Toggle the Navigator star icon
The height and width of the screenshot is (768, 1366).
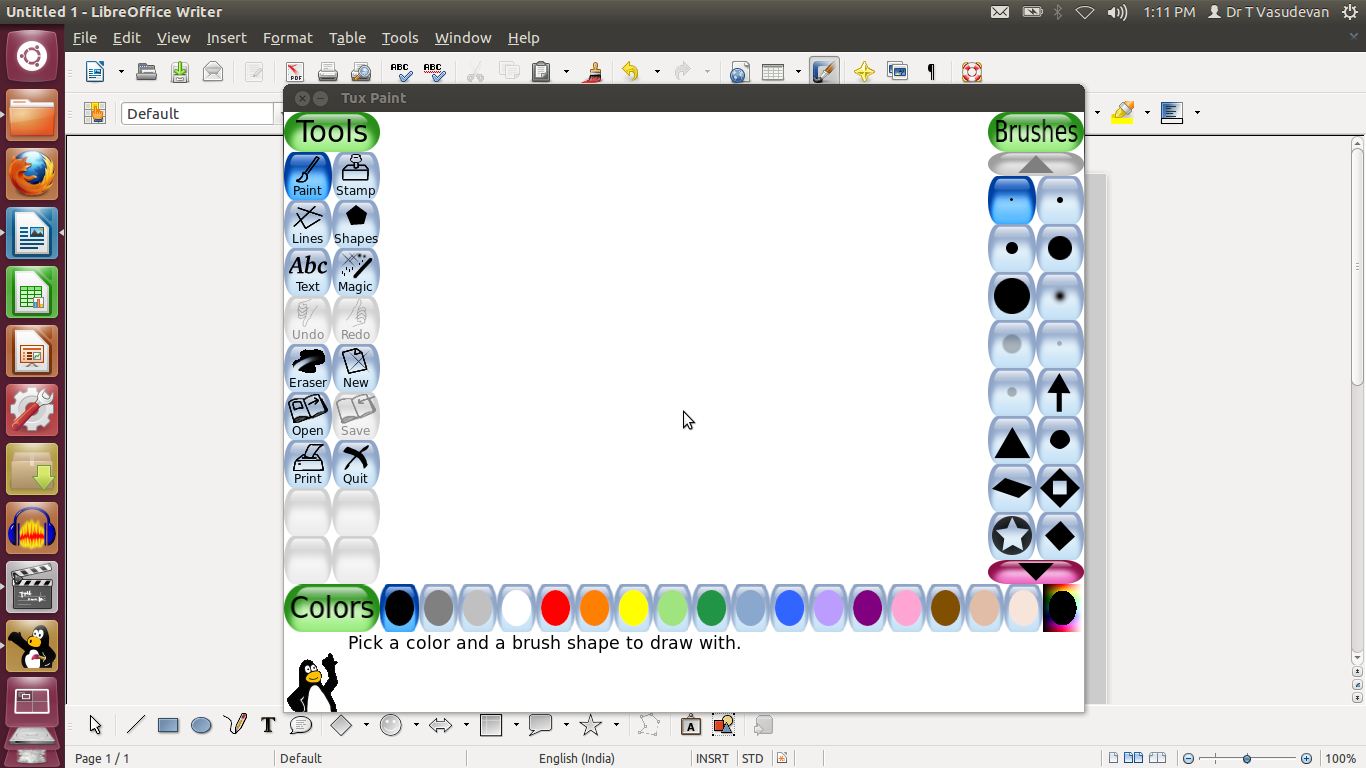pos(865,72)
